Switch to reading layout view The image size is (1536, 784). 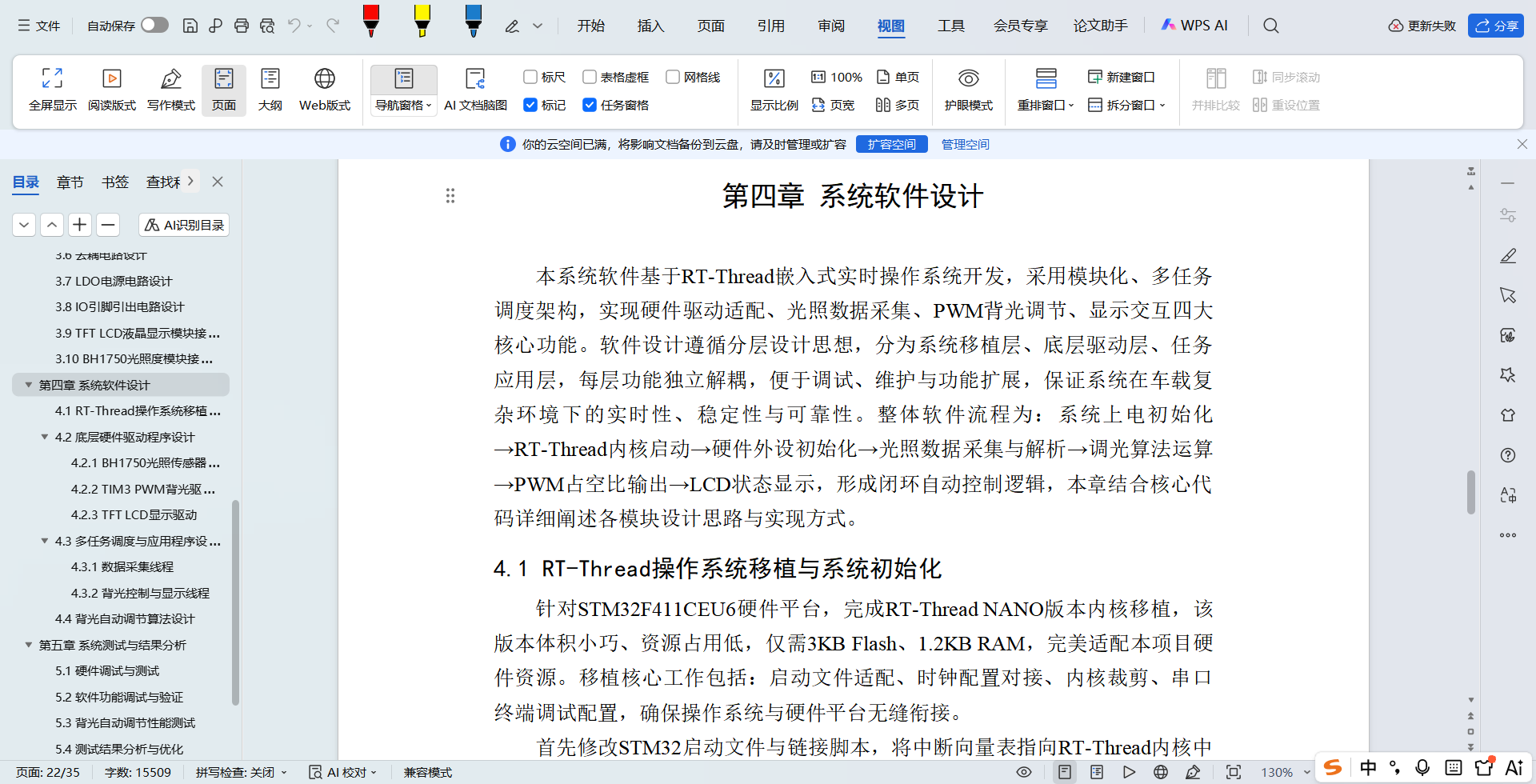point(112,89)
